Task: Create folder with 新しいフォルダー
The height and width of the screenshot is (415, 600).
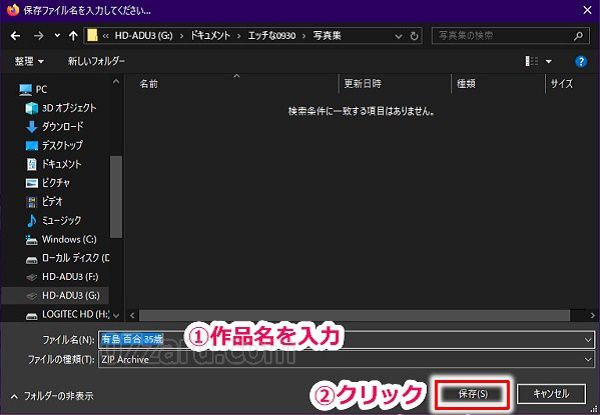Action: click(96, 61)
